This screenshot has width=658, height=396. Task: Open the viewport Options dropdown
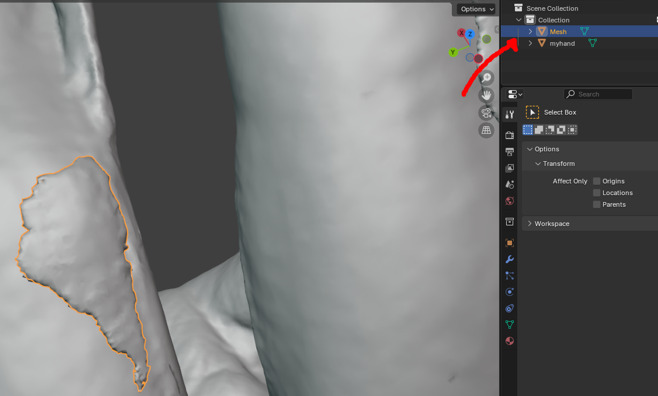coord(476,9)
